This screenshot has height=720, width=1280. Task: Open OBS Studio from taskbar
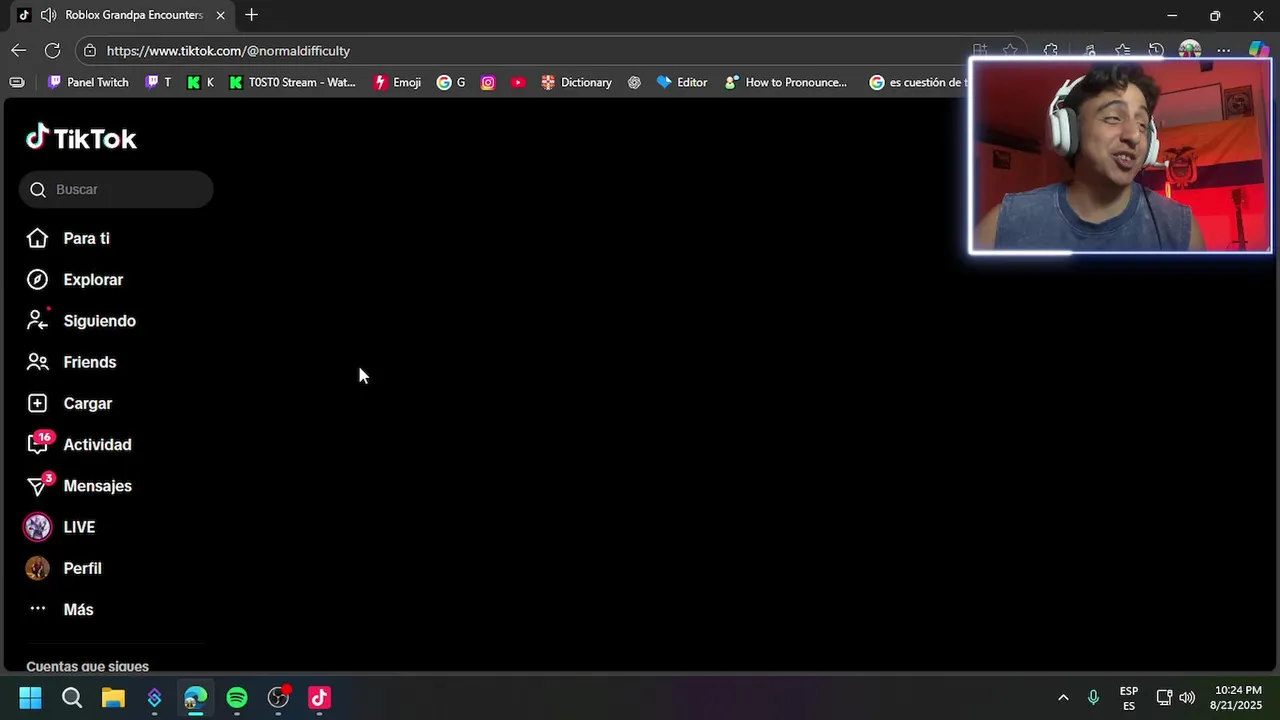[278, 698]
